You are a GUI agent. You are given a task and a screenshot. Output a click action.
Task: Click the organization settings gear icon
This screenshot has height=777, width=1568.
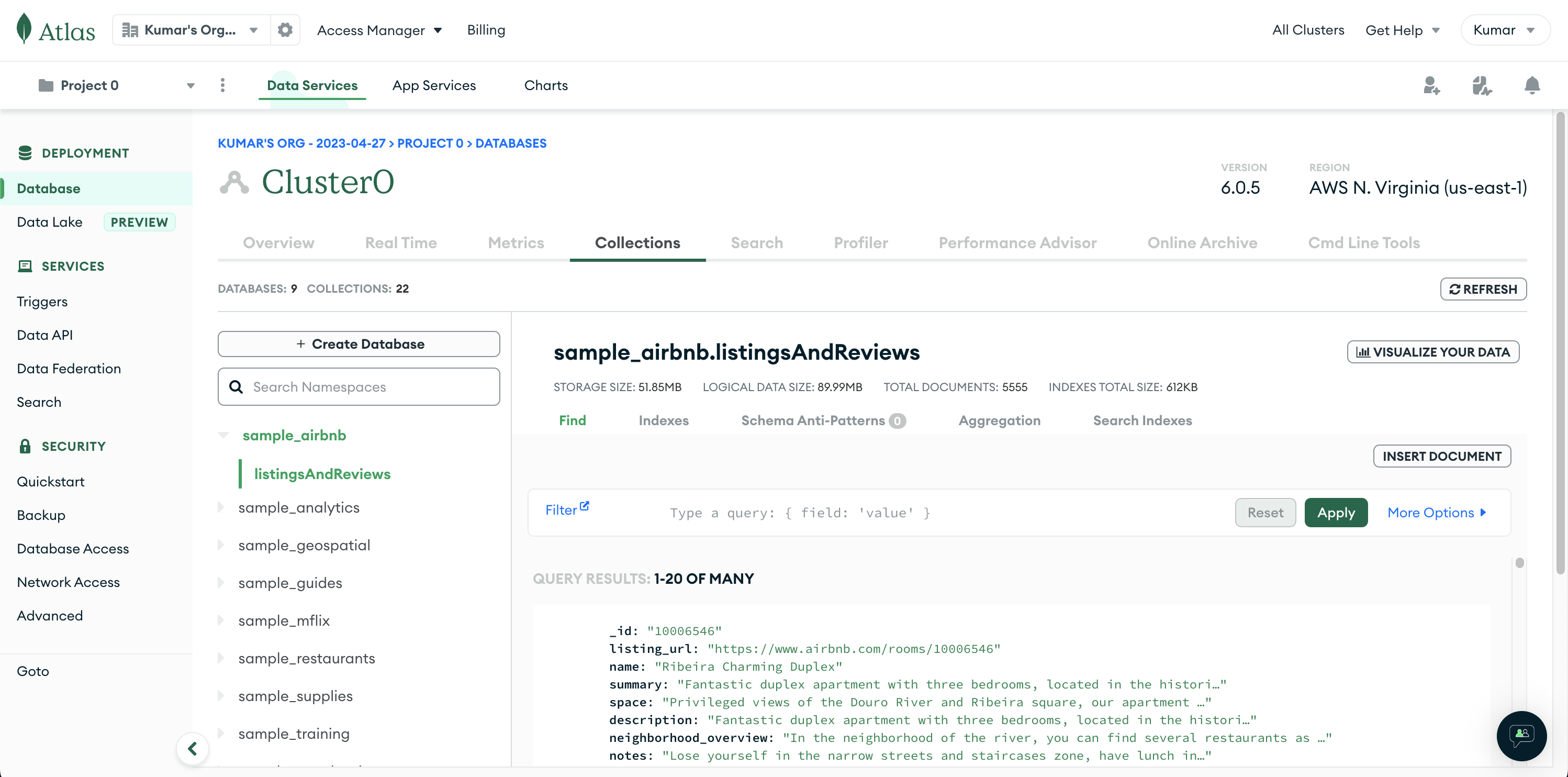tap(285, 30)
